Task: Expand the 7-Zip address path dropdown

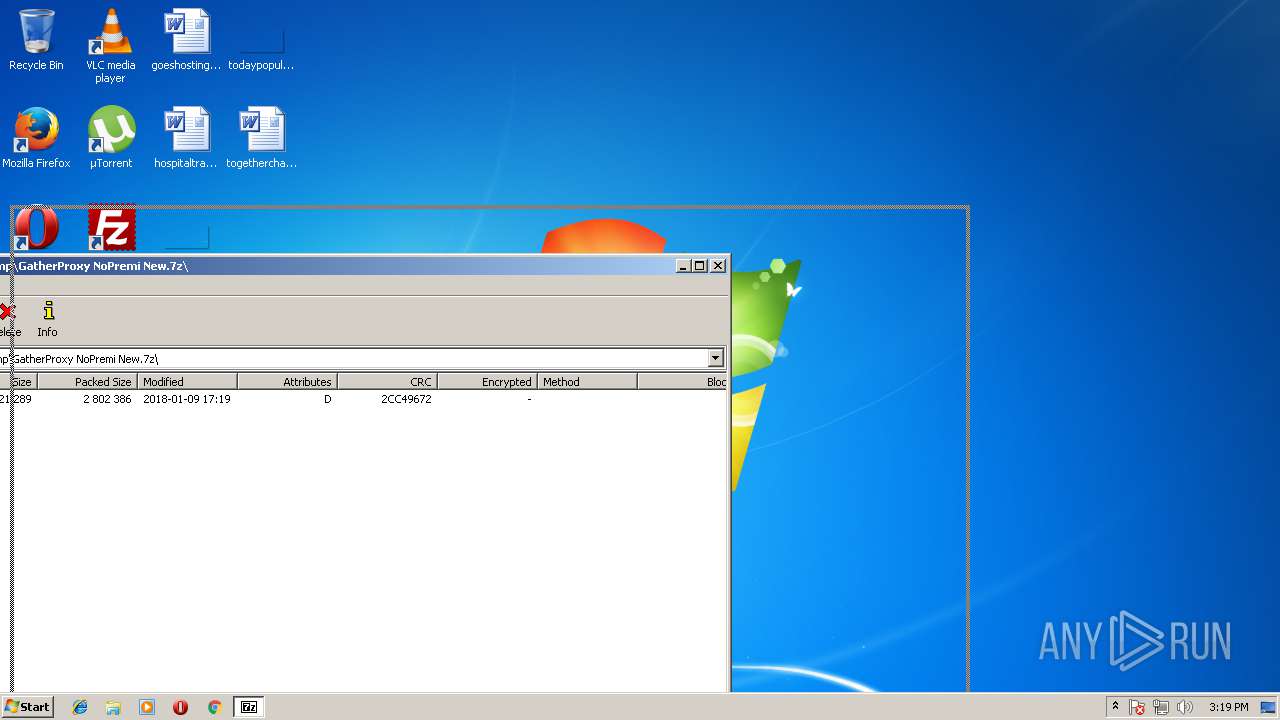Action: [715, 358]
